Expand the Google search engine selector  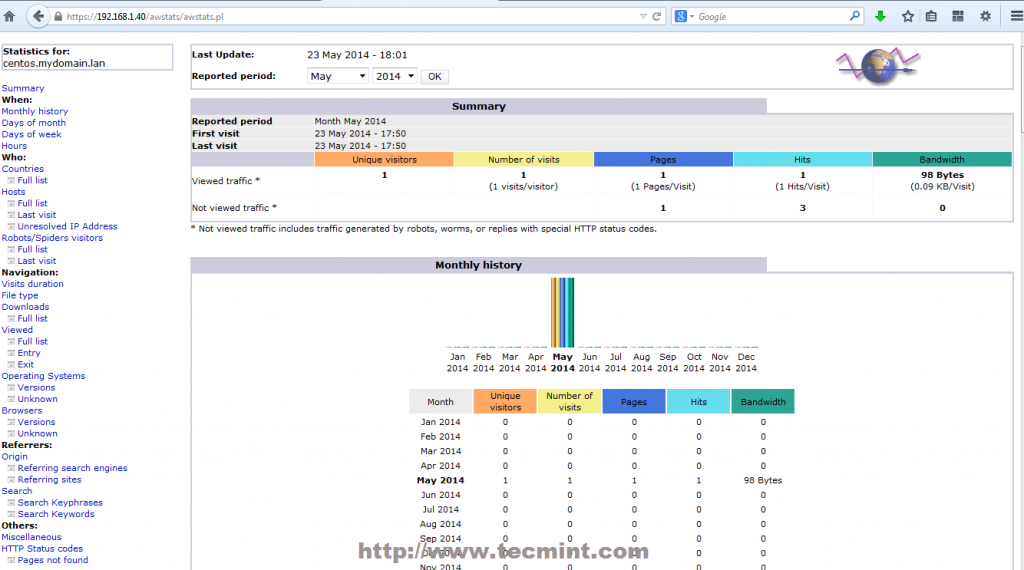[x=685, y=17]
